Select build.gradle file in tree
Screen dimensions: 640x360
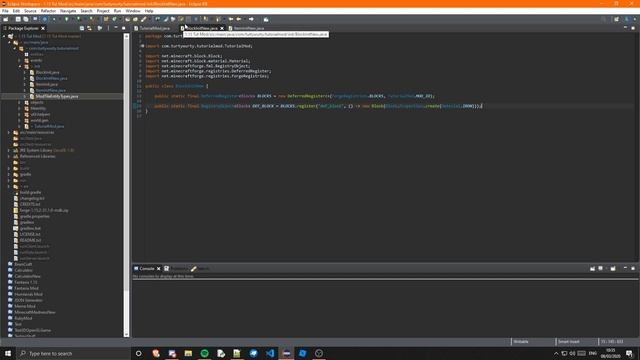point(30,192)
